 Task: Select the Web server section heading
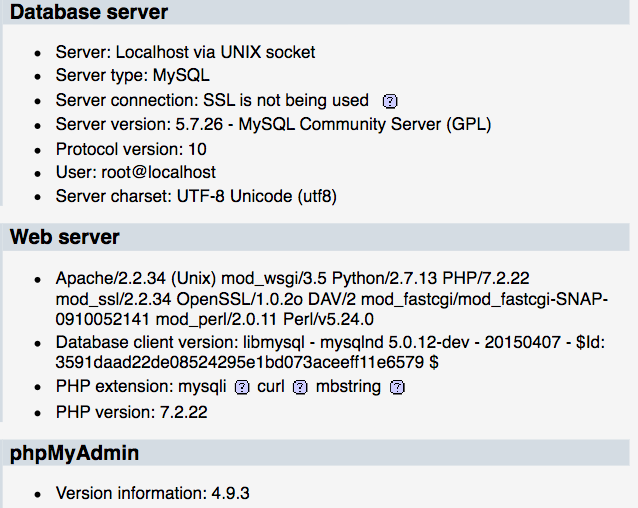coord(65,237)
